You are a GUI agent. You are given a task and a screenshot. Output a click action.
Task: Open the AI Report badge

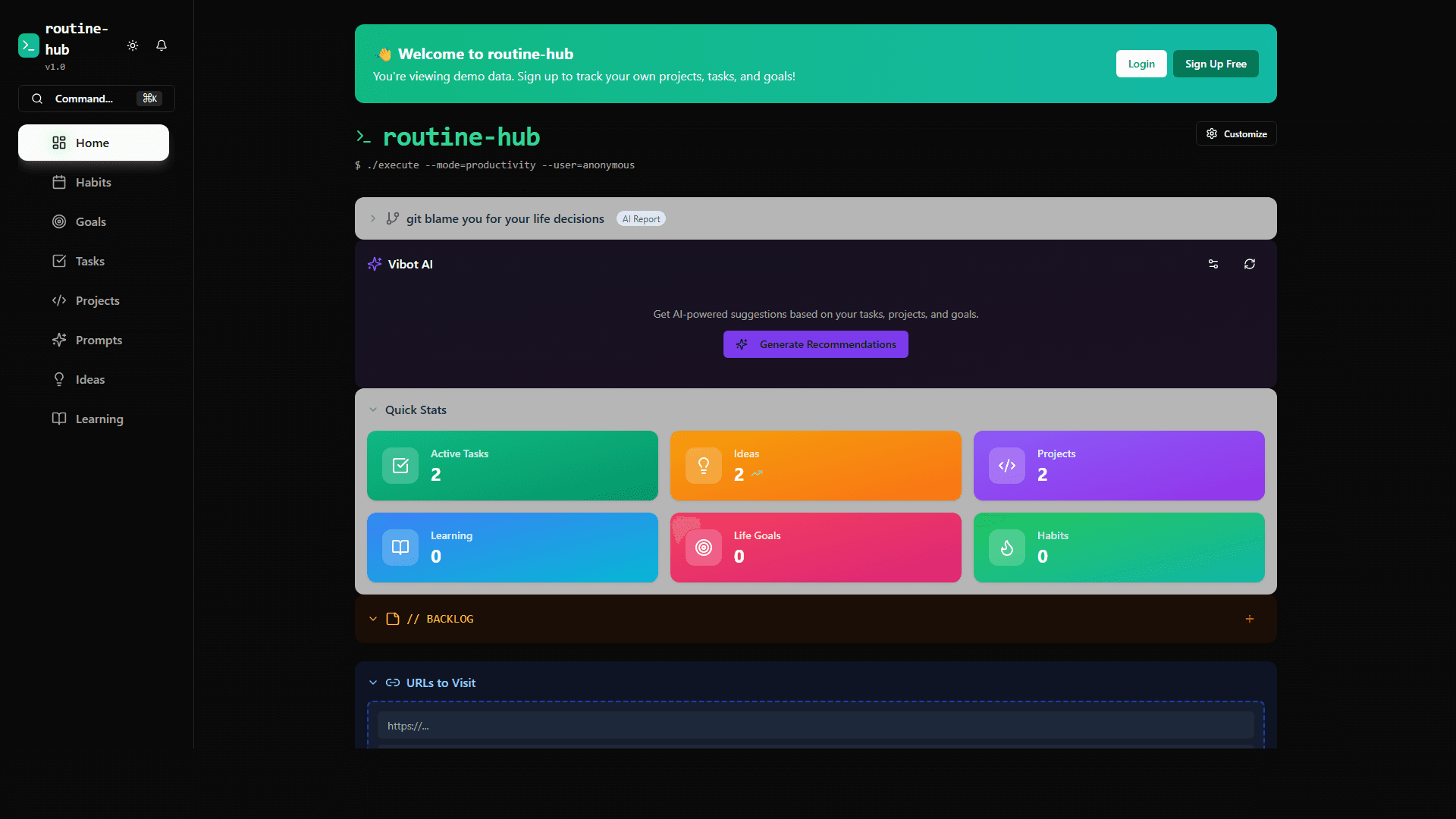coord(641,218)
